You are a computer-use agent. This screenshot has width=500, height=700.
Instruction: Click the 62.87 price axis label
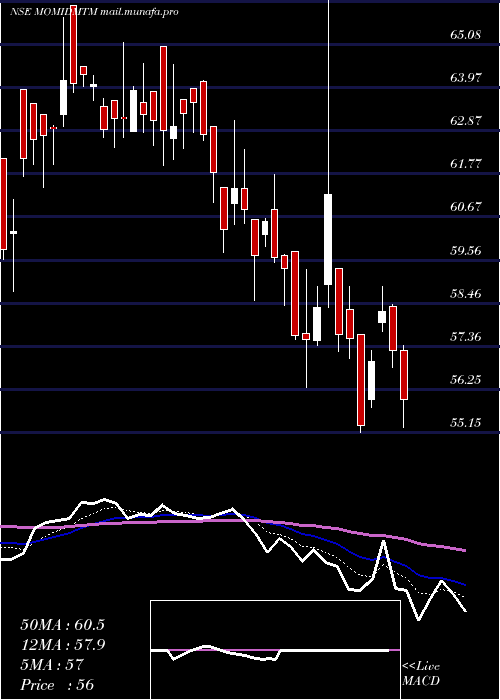click(x=466, y=121)
